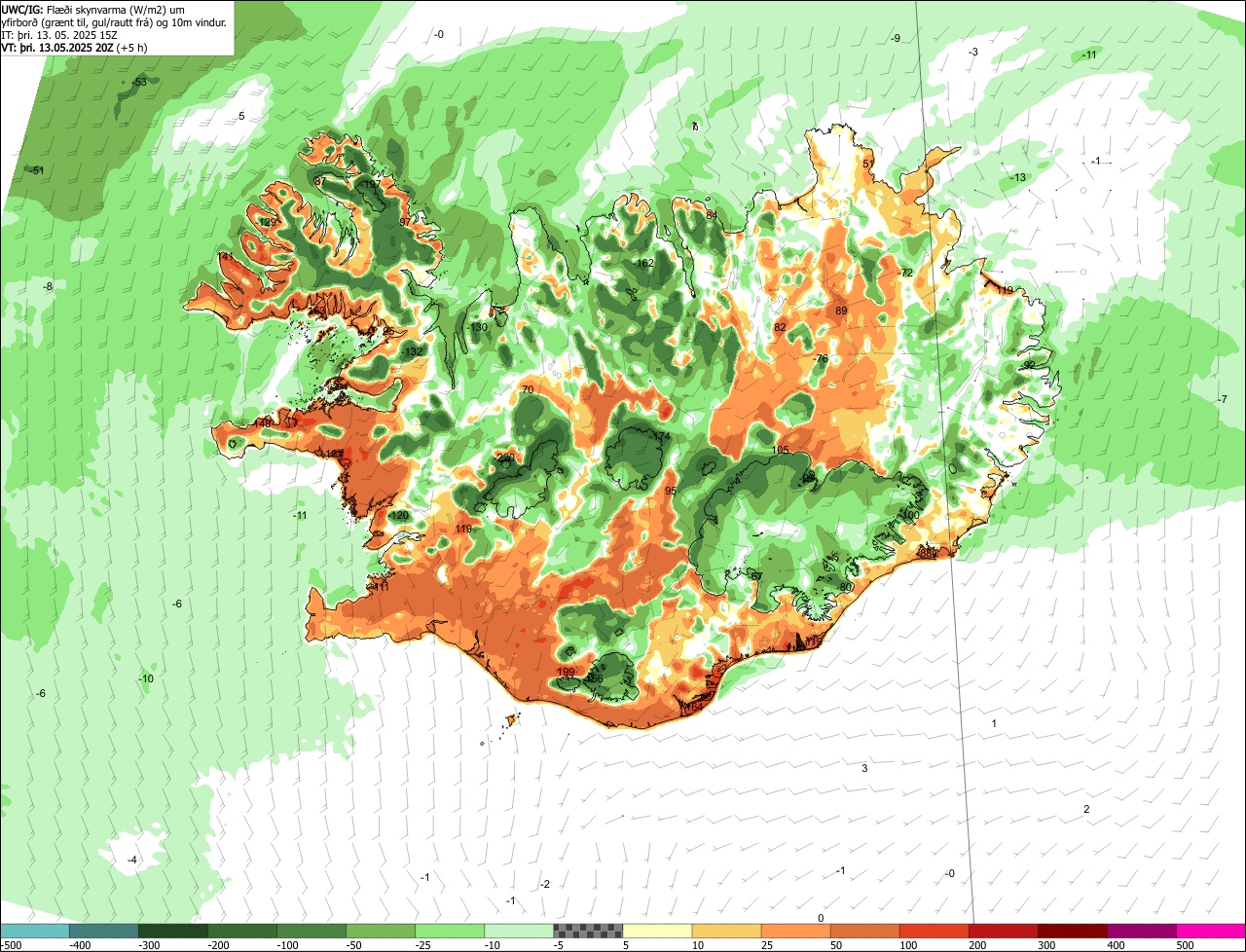Click the '70' map value
This screenshot has height=952, width=1246.
528,389
